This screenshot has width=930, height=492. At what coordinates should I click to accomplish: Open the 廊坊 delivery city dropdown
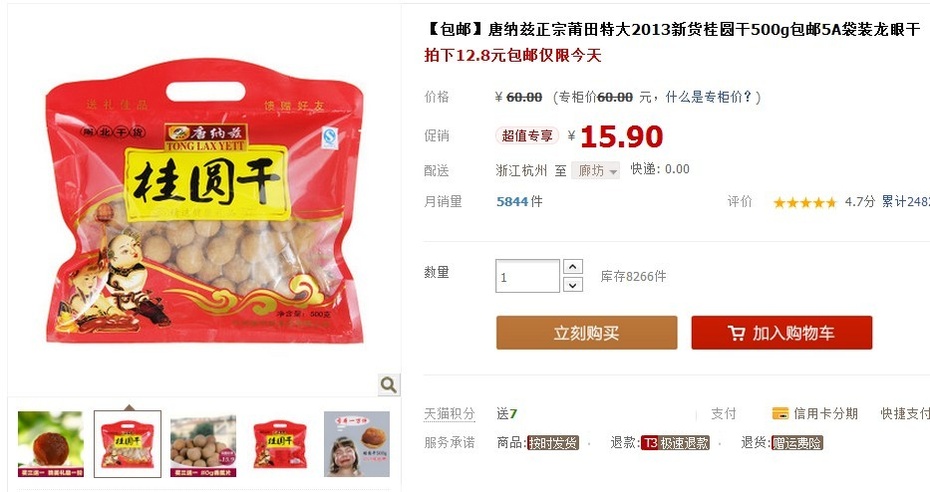pyautogui.click(x=595, y=171)
